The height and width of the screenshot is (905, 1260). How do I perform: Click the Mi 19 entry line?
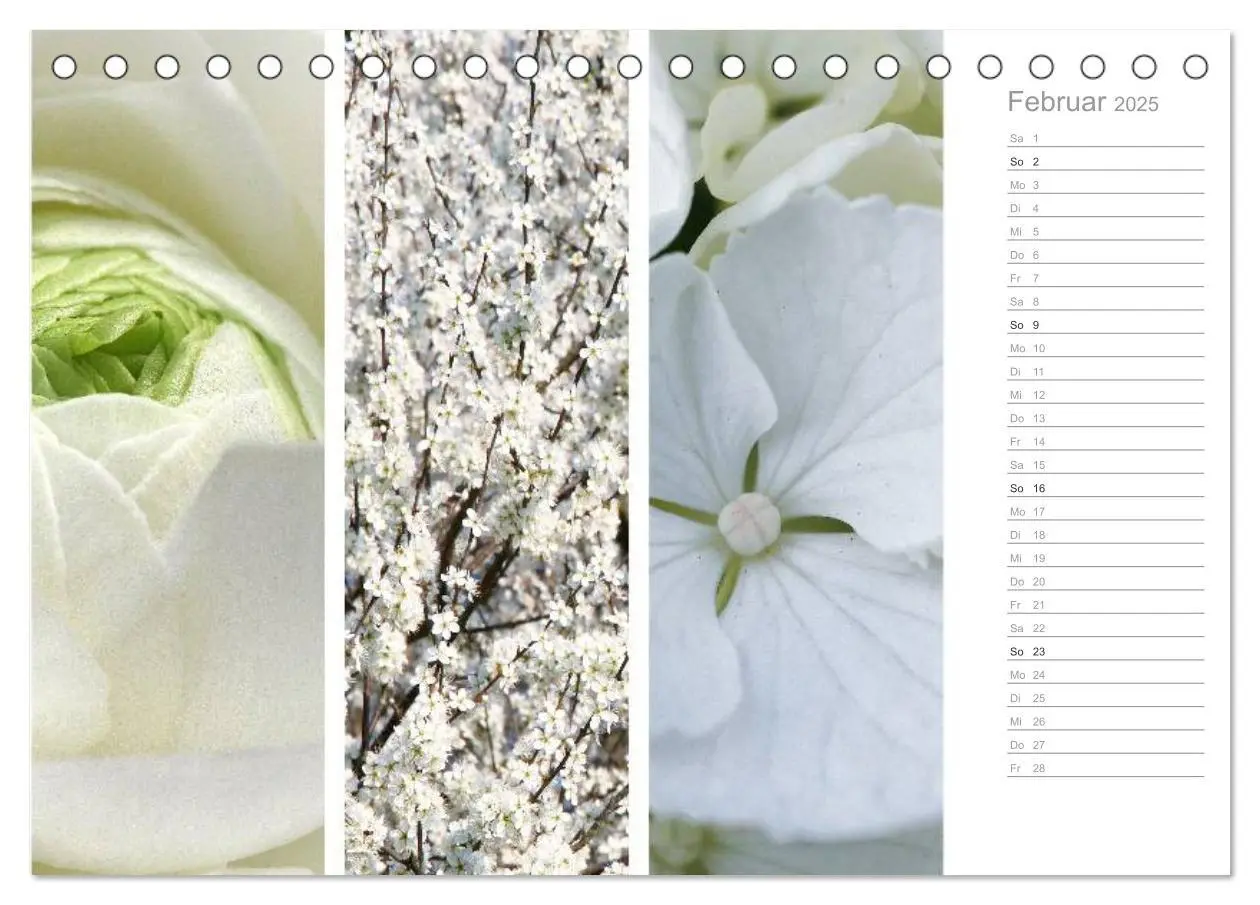click(1105, 558)
